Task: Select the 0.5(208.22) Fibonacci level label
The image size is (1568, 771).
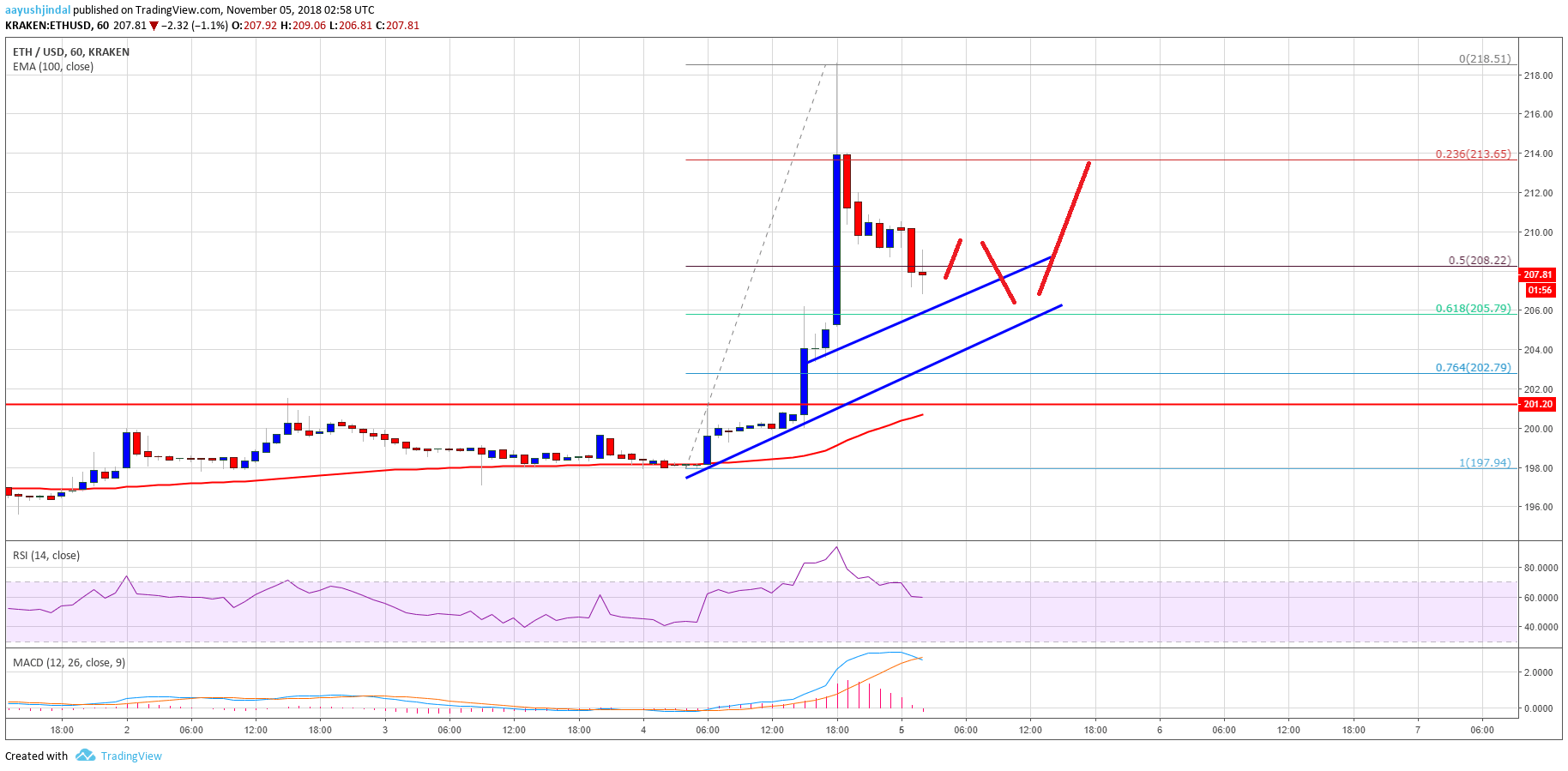Action: coord(1480,261)
